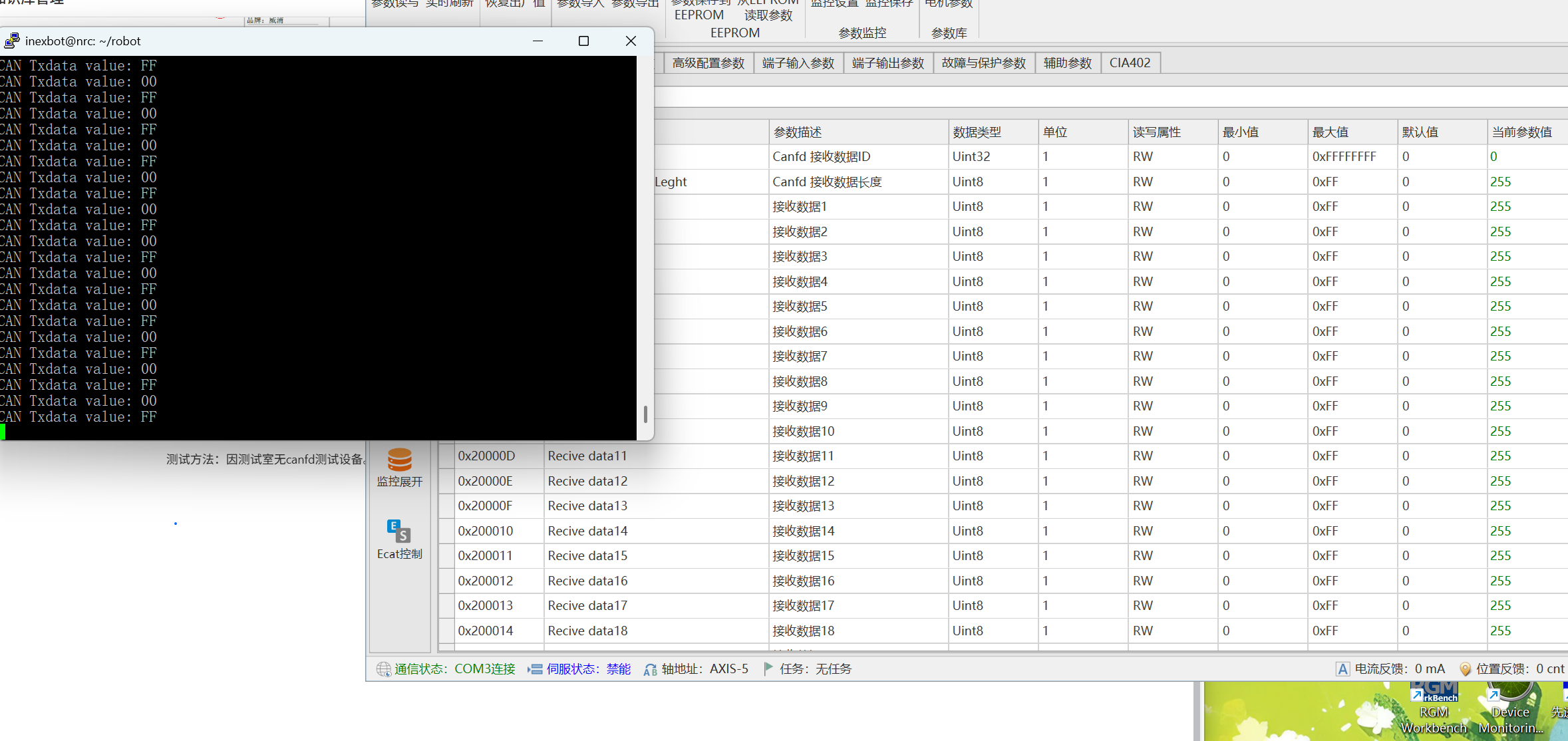This screenshot has height=741, width=1568.
Task: Select the 辅助参数 tab
Action: (1066, 63)
